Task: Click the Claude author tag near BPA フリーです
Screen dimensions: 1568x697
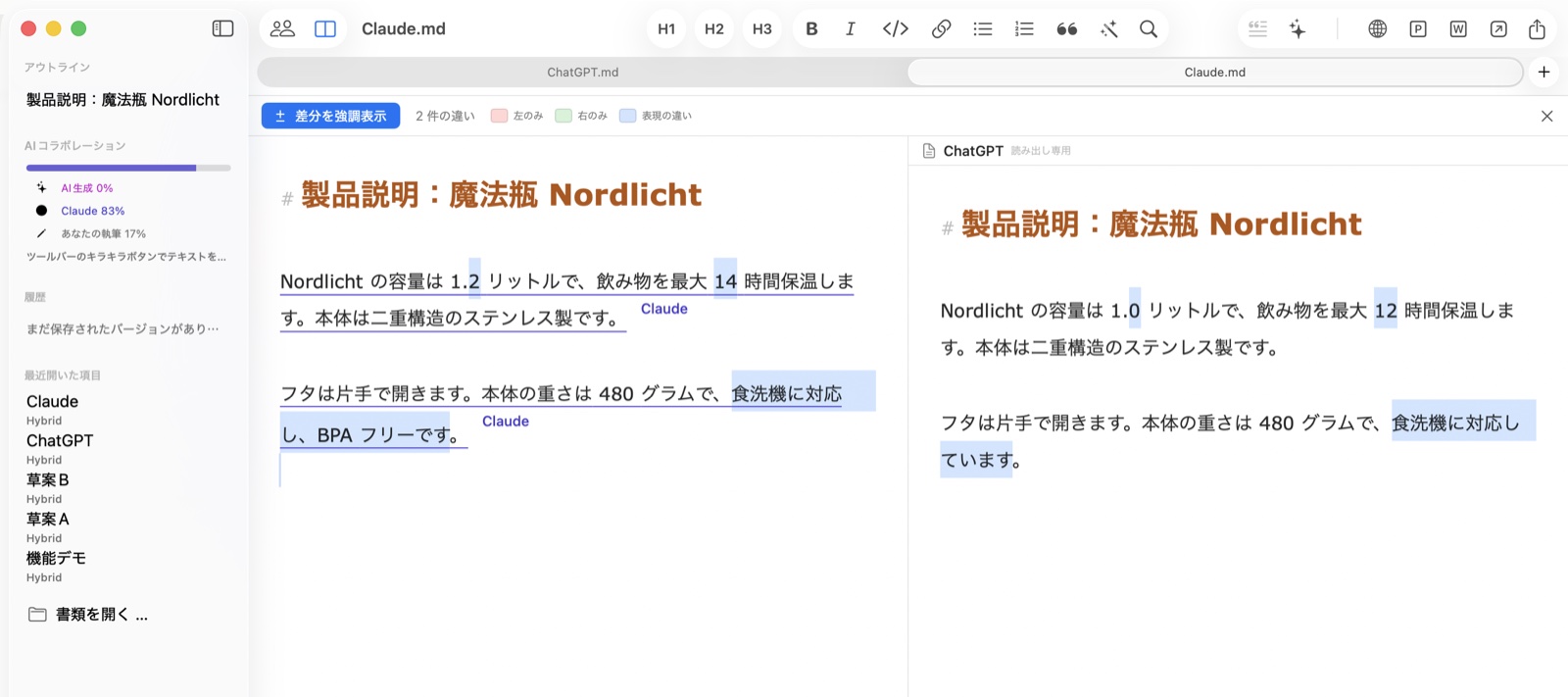Action: 506,422
